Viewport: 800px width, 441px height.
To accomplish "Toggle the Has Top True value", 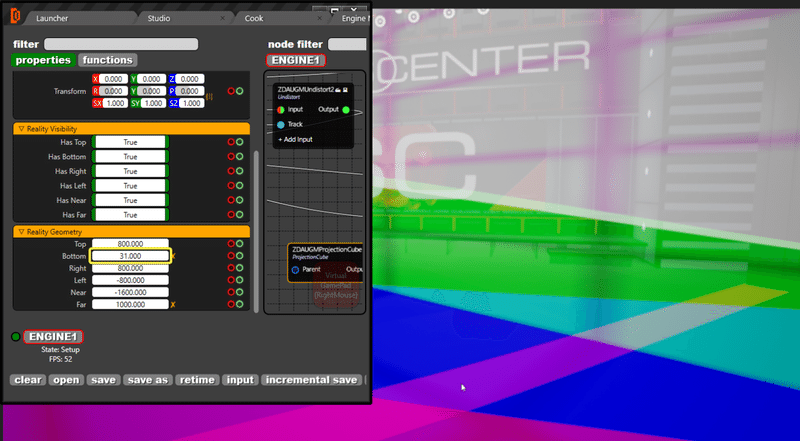I will coord(130,142).
